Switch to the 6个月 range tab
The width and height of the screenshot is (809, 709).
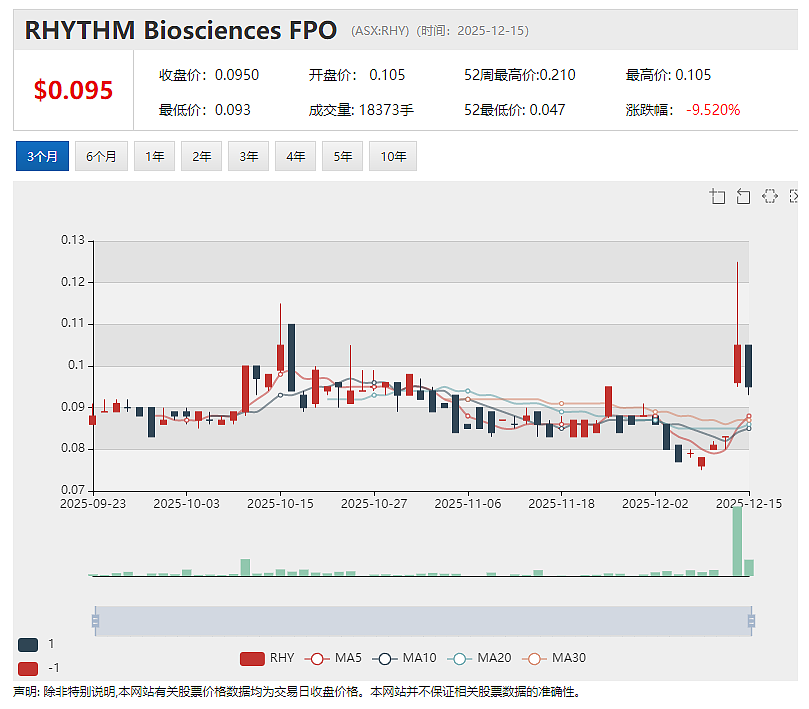pyautogui.click(x=101, y=156)
